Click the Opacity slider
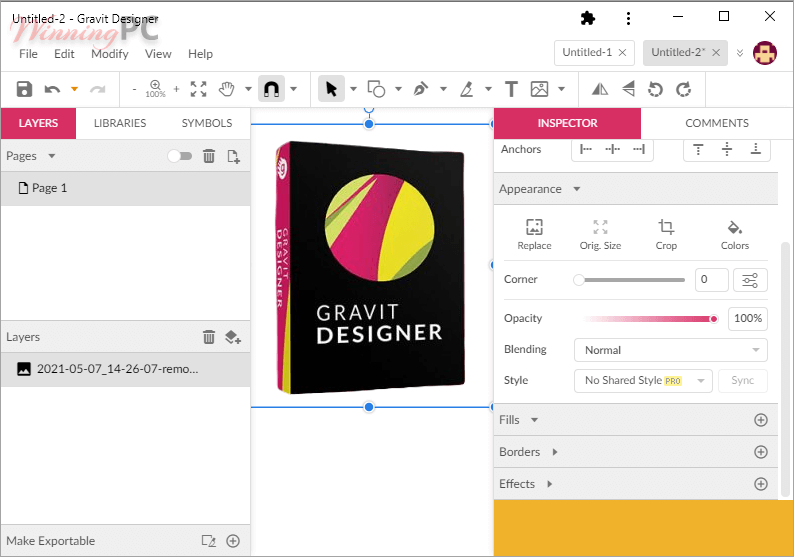794x557 pixels. (651, 319)
